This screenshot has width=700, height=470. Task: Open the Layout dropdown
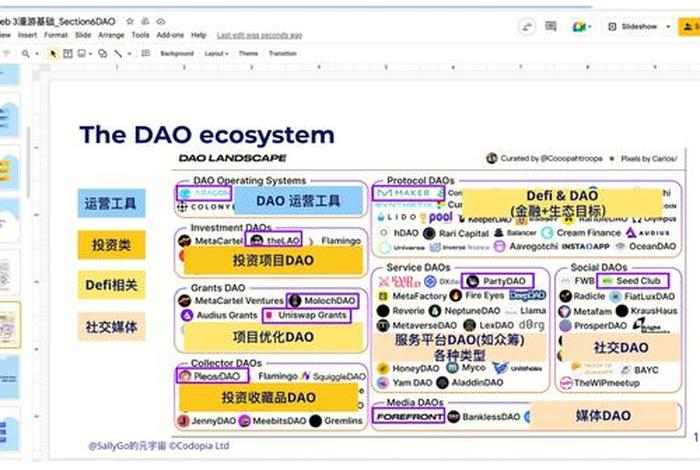click(216, 54)
